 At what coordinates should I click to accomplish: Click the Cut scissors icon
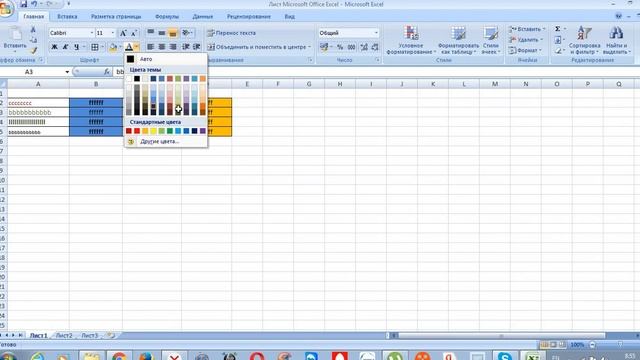pos(33,30)
